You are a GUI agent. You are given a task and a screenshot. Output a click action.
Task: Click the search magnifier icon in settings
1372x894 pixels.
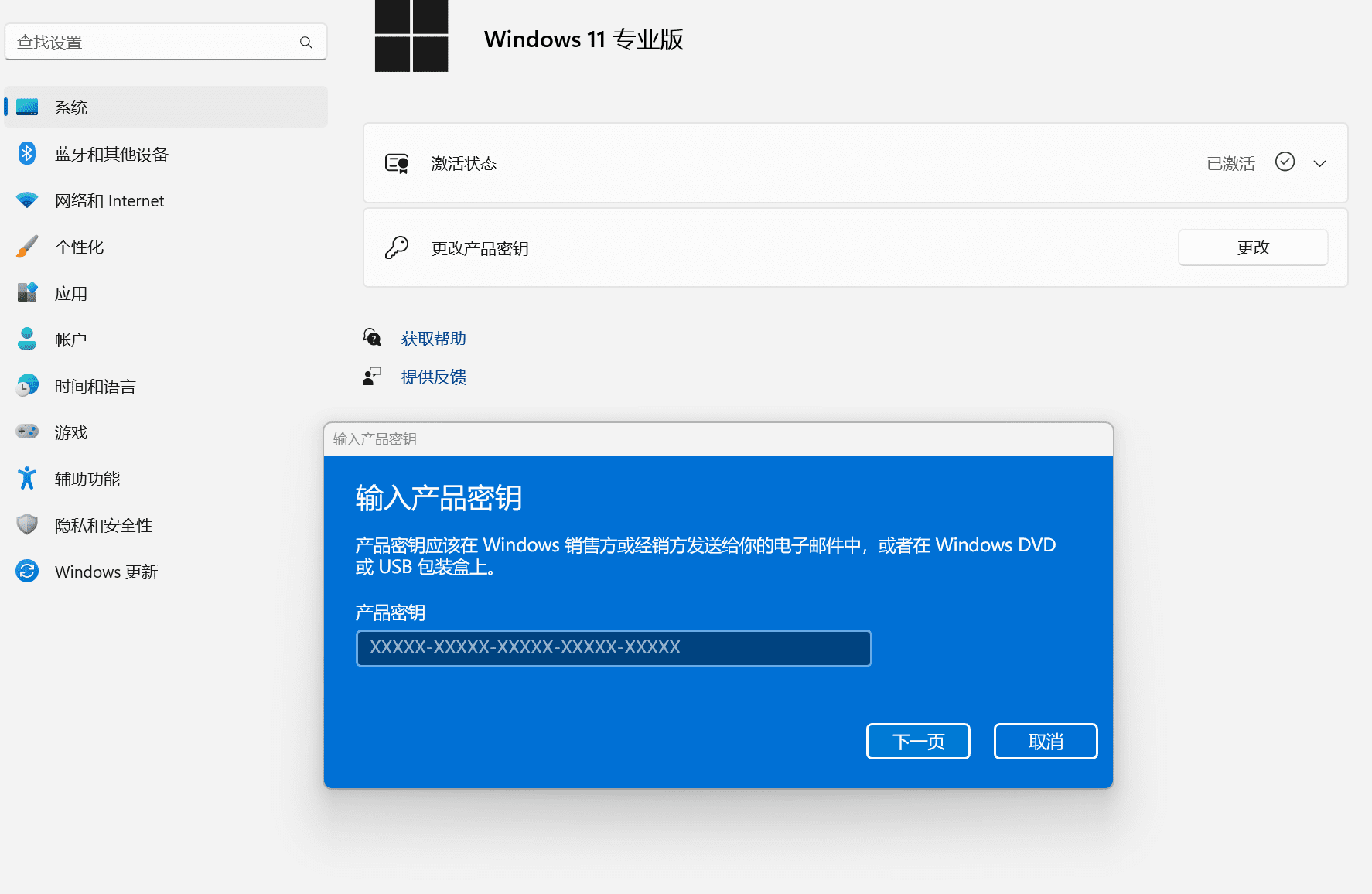306,43
